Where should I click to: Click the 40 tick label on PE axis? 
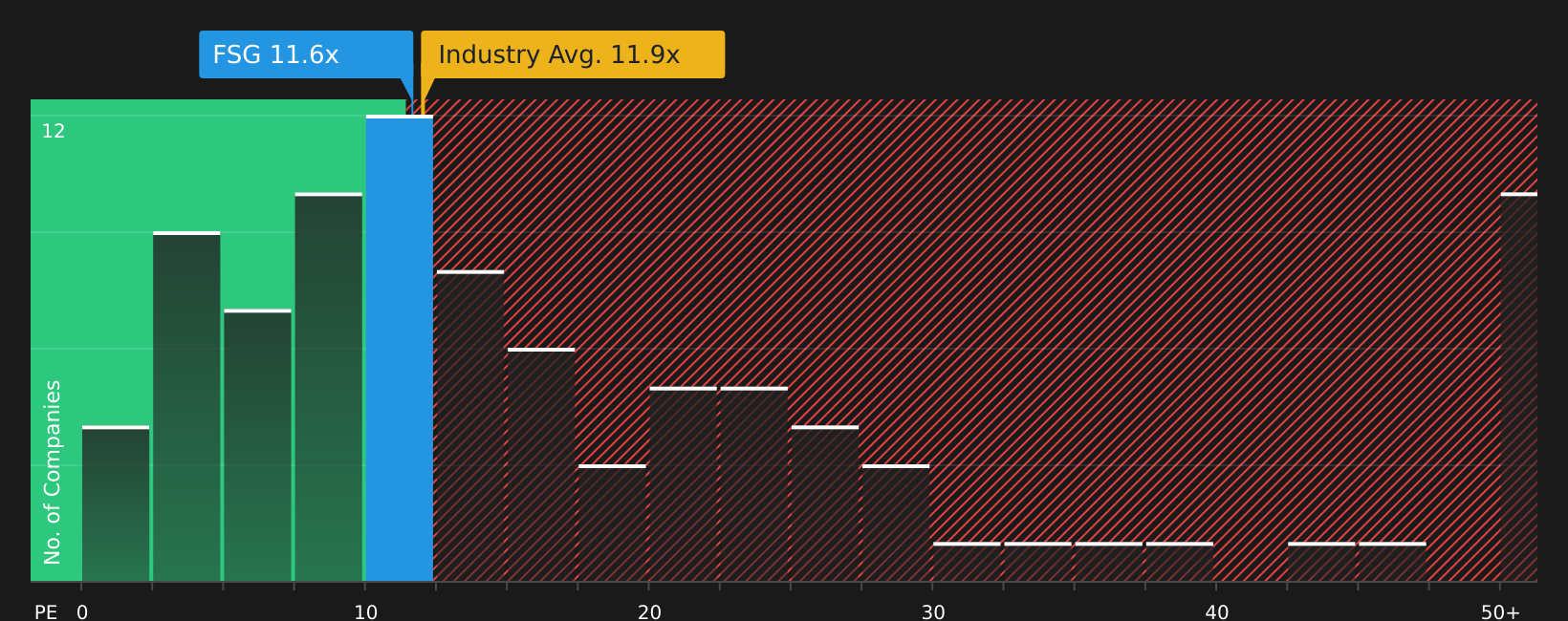[x=1217, y=612]
